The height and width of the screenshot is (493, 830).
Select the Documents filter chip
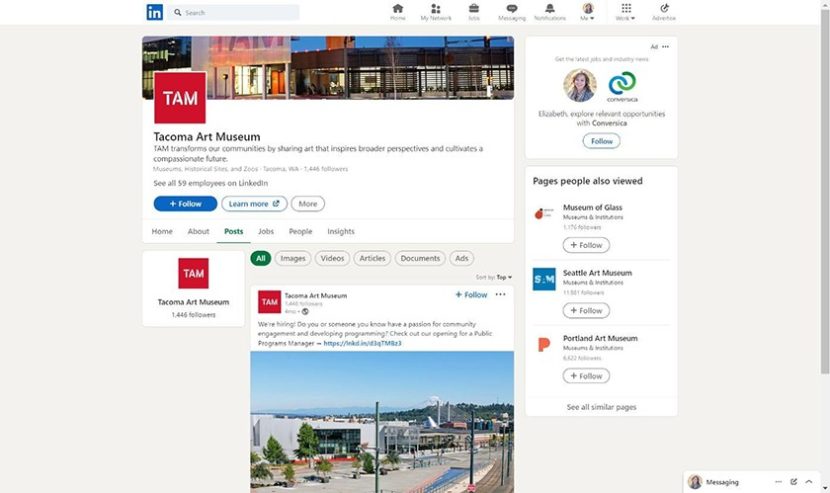tap(420, 258)
